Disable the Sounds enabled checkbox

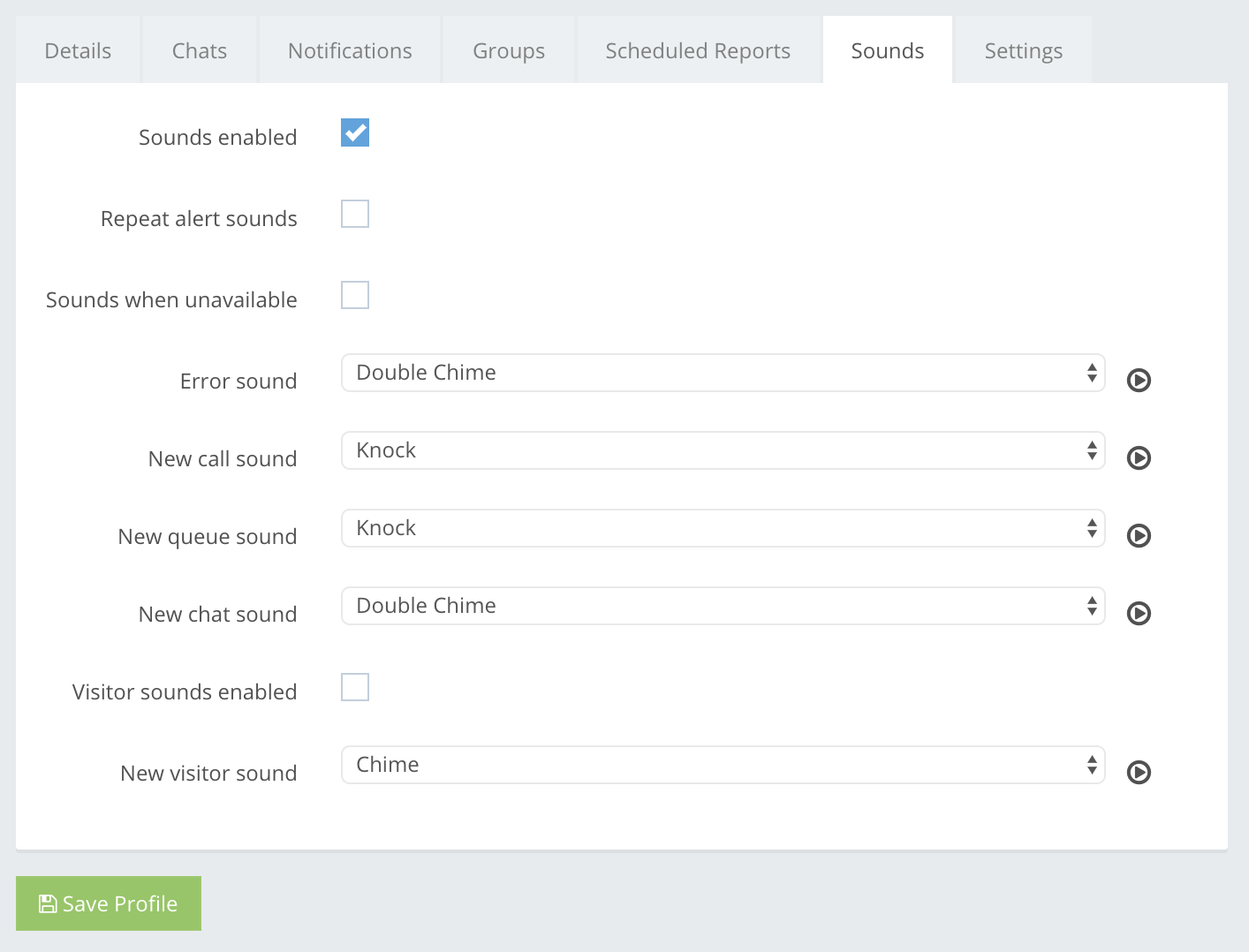coord(355,133)
